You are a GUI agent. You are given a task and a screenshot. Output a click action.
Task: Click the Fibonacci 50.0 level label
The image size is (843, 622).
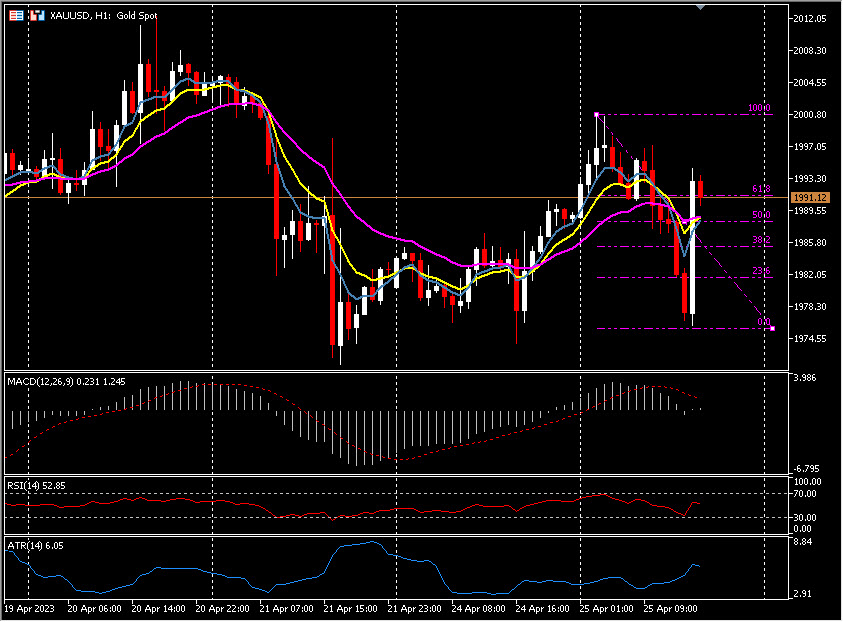(x=760, y=215)
